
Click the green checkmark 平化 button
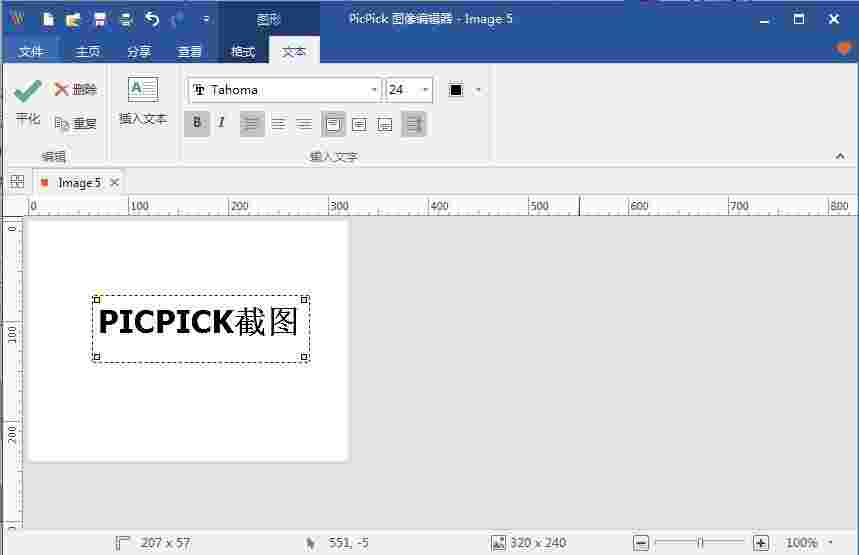point(28,102)
